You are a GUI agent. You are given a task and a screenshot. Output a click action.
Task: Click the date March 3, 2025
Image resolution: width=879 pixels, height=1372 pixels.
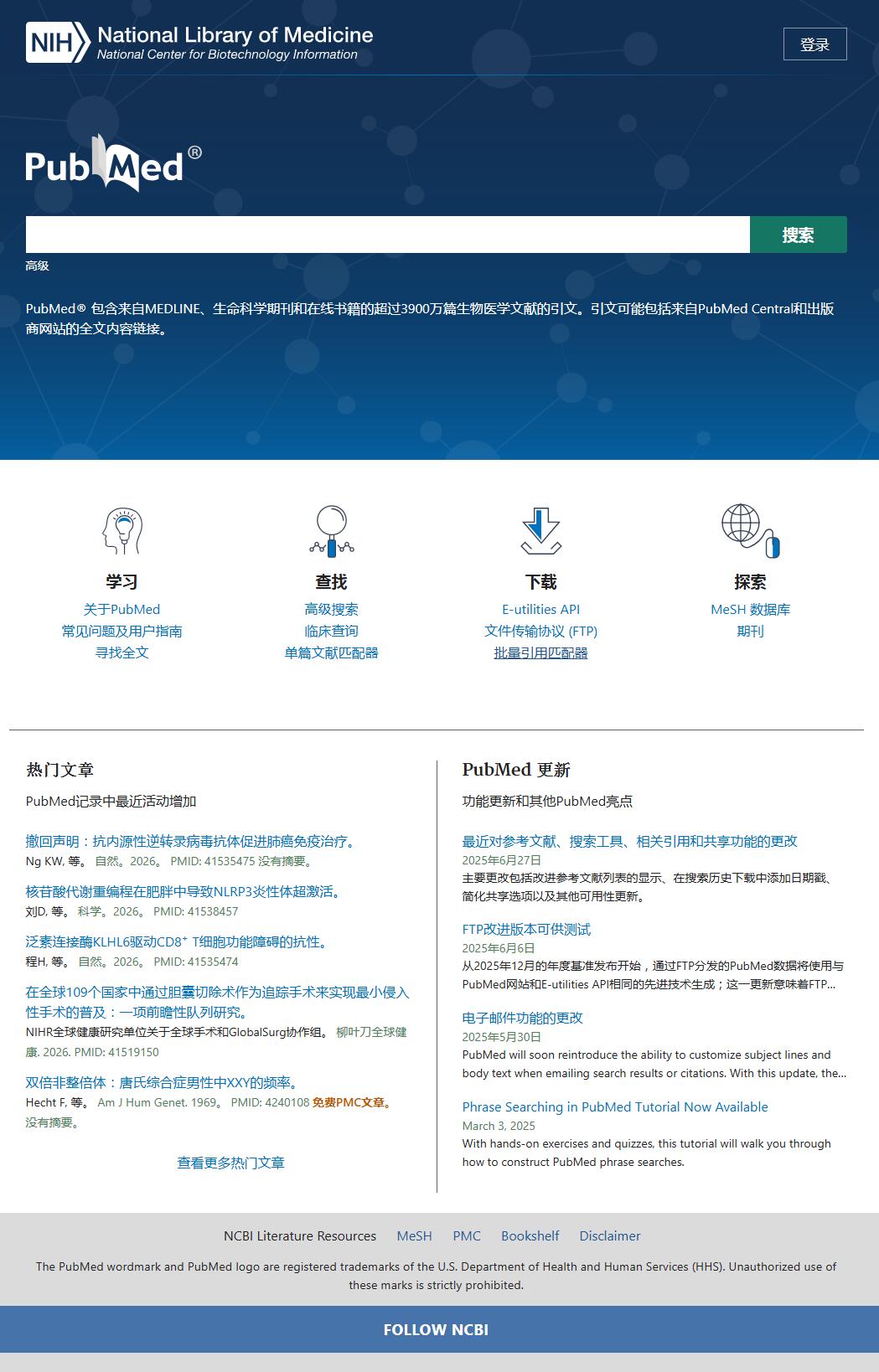point(499,1126)
